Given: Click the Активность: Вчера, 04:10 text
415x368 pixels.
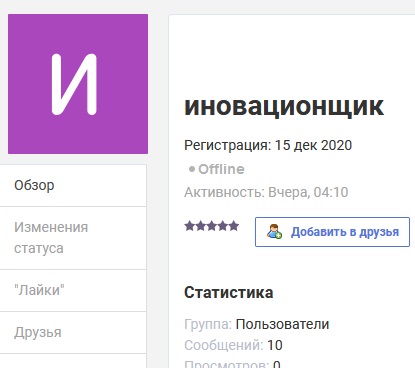Looking at the screenshot, I should click(x=266, y=192).
